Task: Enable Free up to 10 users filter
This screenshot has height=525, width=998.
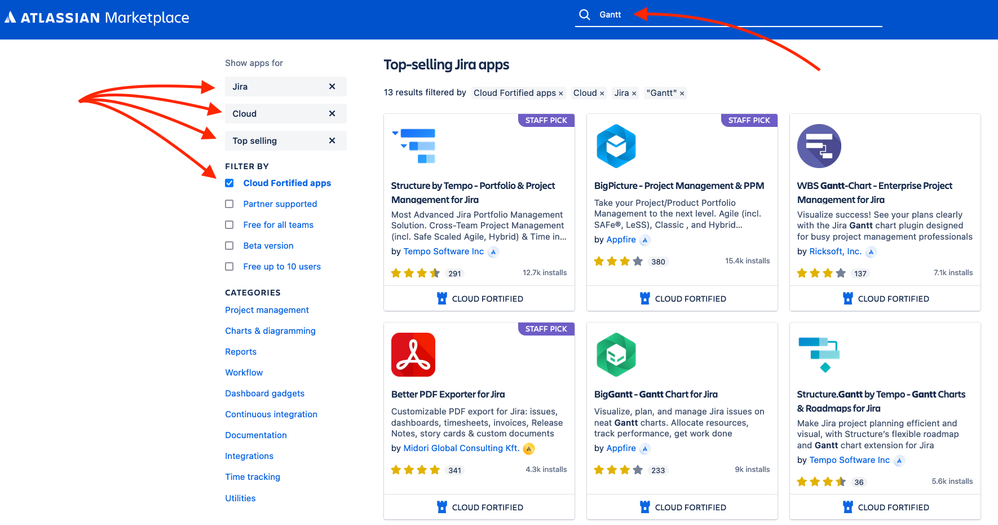Action: 229,267
